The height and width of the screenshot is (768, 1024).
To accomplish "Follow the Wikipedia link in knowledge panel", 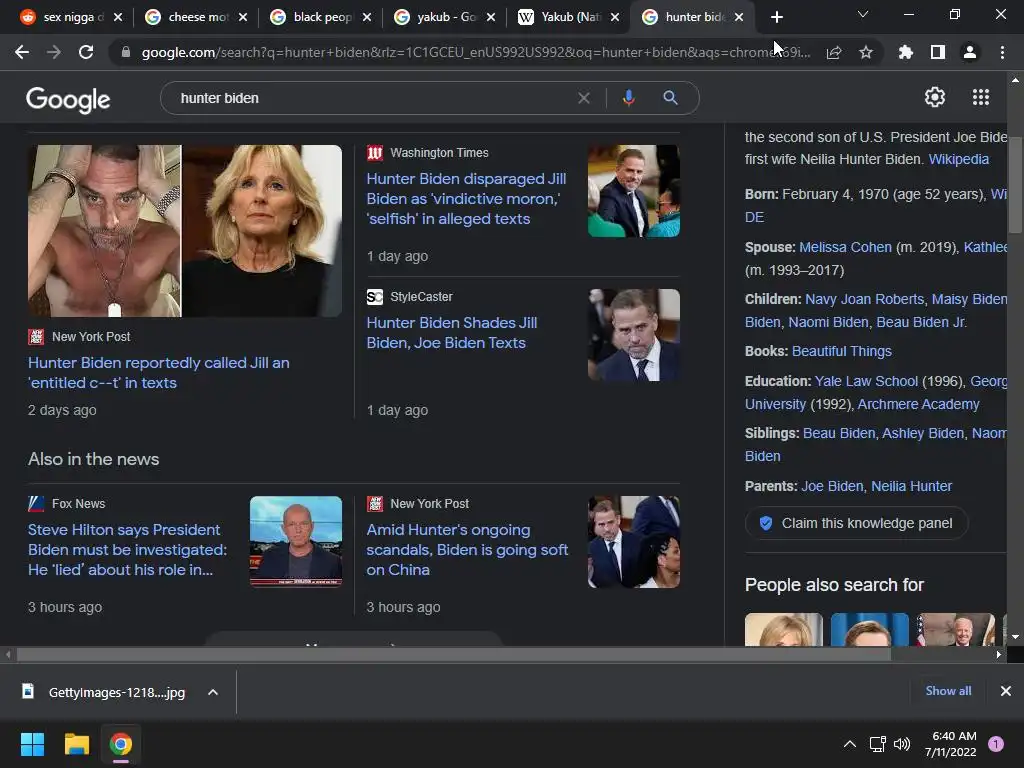I will (959, 159).
